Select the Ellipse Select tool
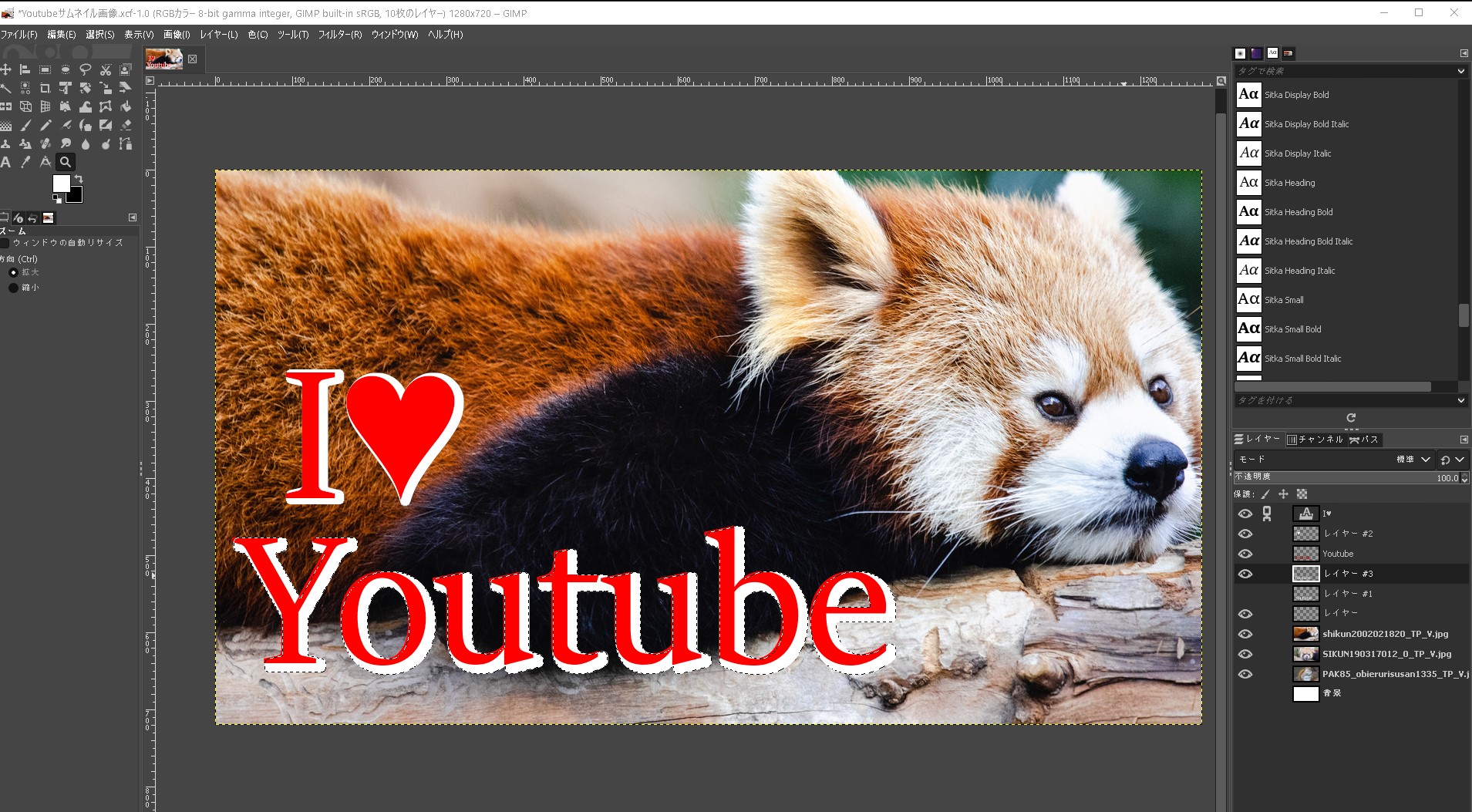Screen dimensions: 1472x812 click(66, 69)
